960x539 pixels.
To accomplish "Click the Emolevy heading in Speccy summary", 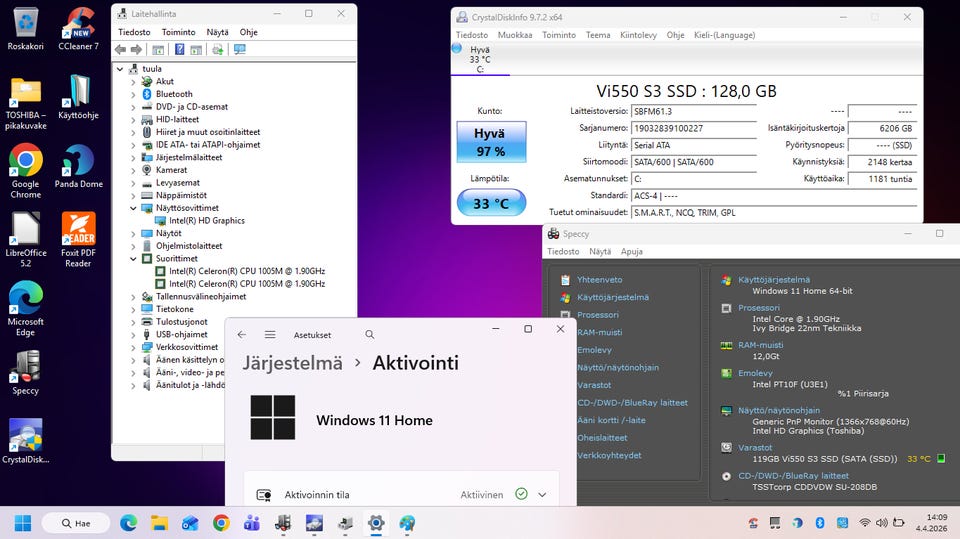I will (x=755, y=373).
